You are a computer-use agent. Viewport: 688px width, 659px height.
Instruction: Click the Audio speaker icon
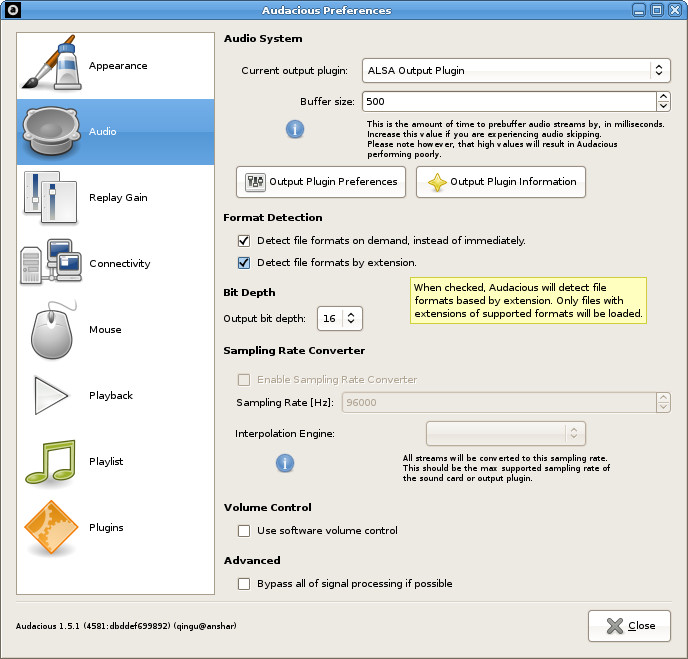click(52, 131)
